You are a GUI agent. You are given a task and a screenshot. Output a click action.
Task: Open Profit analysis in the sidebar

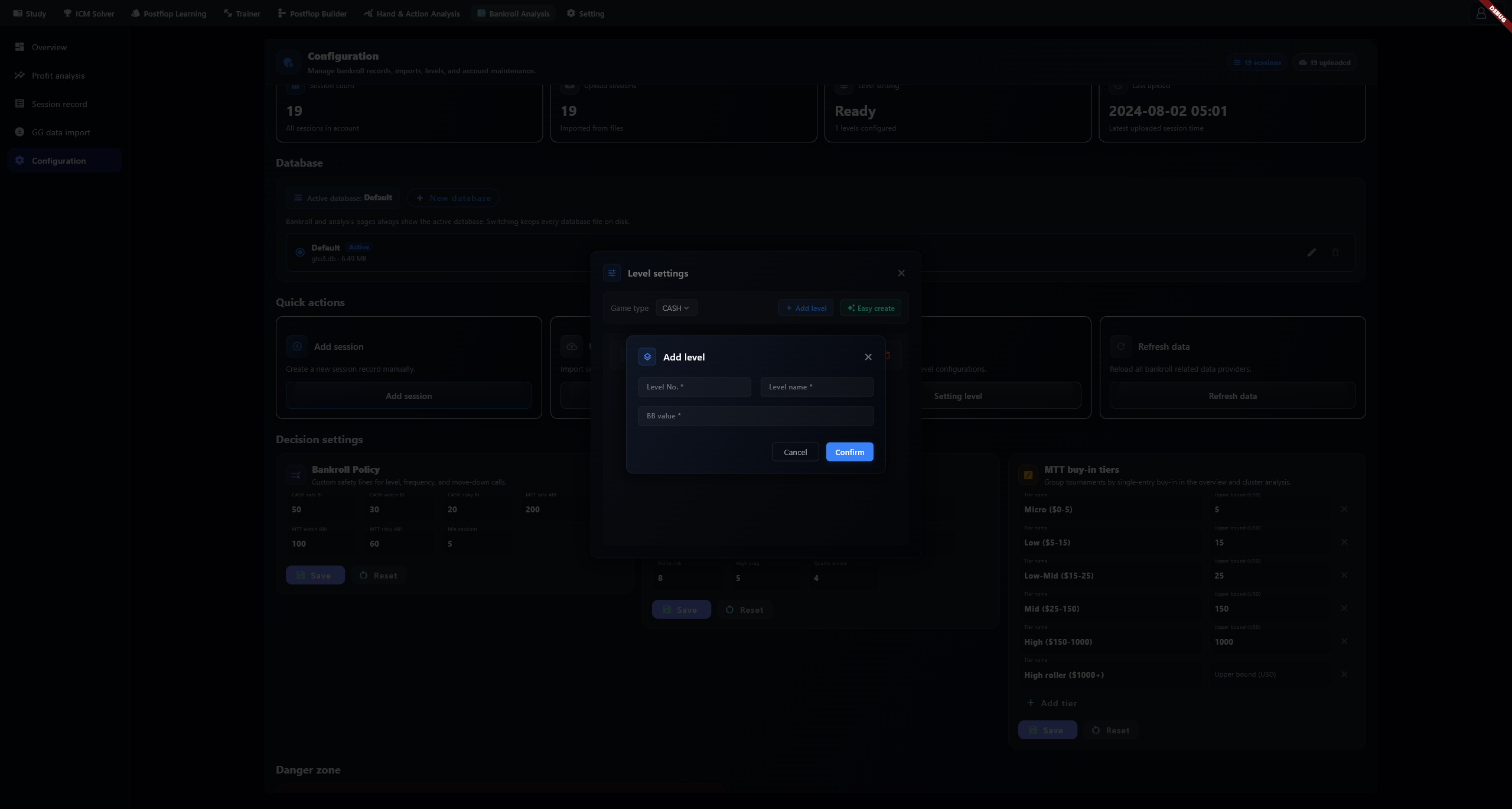[x=64, y=76]
